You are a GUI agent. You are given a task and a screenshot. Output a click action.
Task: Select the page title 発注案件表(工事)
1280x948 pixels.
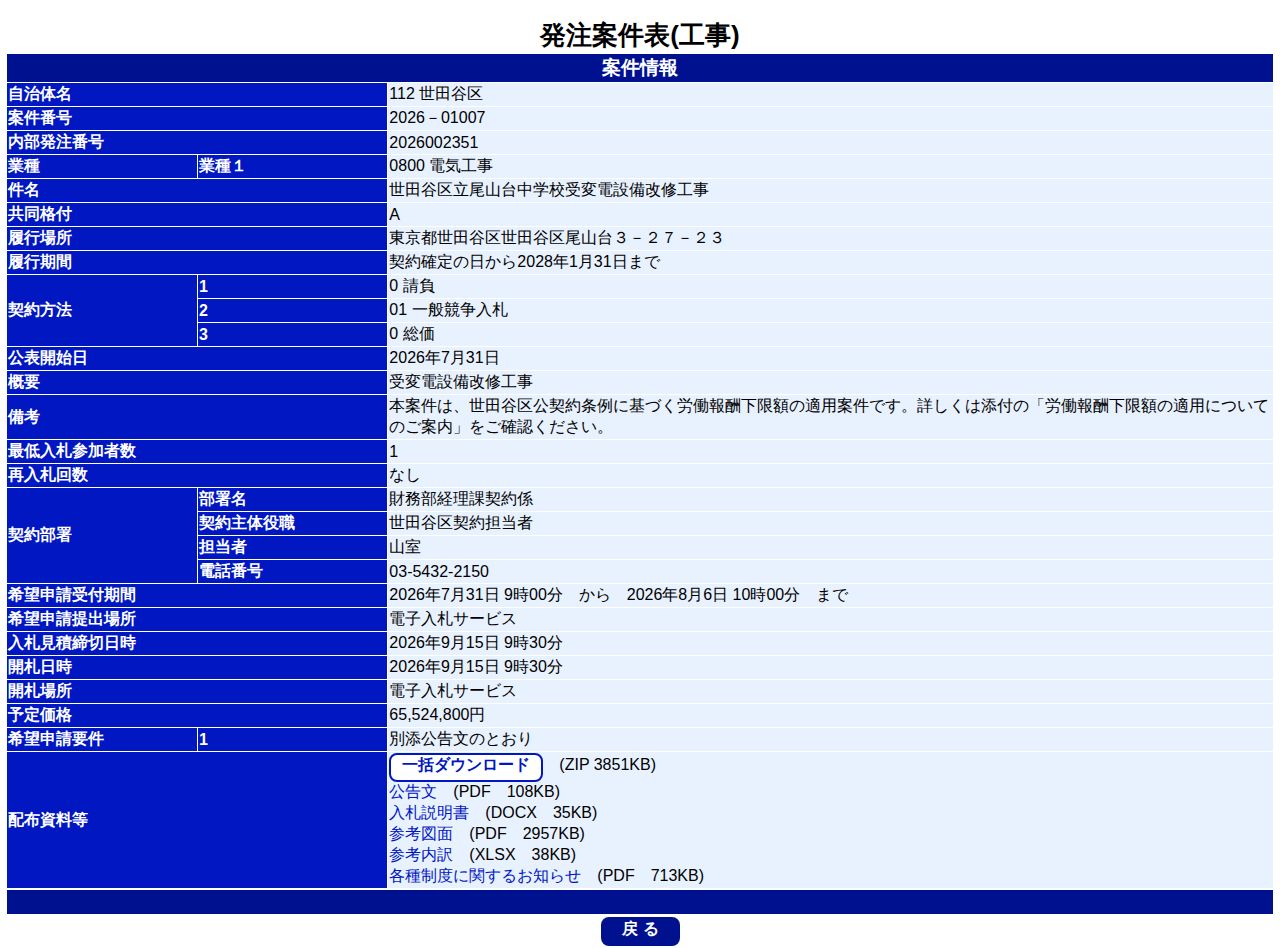[640, 36]
